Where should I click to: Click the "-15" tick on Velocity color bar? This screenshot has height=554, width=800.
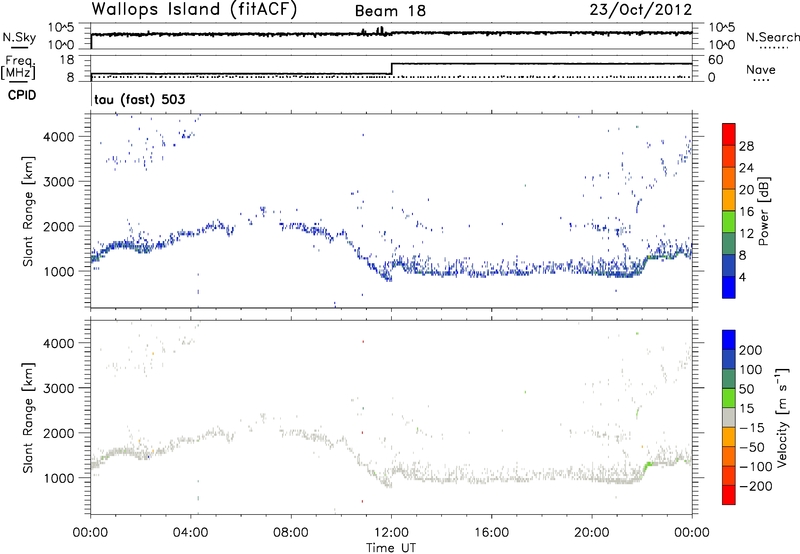tap(752, 428)
